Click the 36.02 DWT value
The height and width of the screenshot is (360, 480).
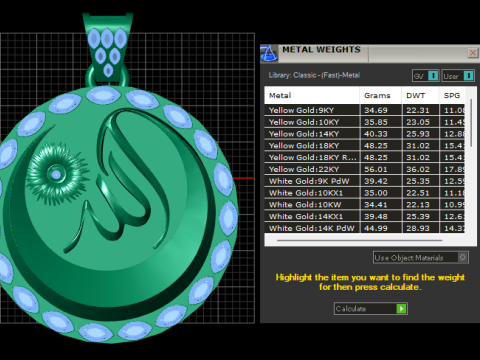pos(418,170)
